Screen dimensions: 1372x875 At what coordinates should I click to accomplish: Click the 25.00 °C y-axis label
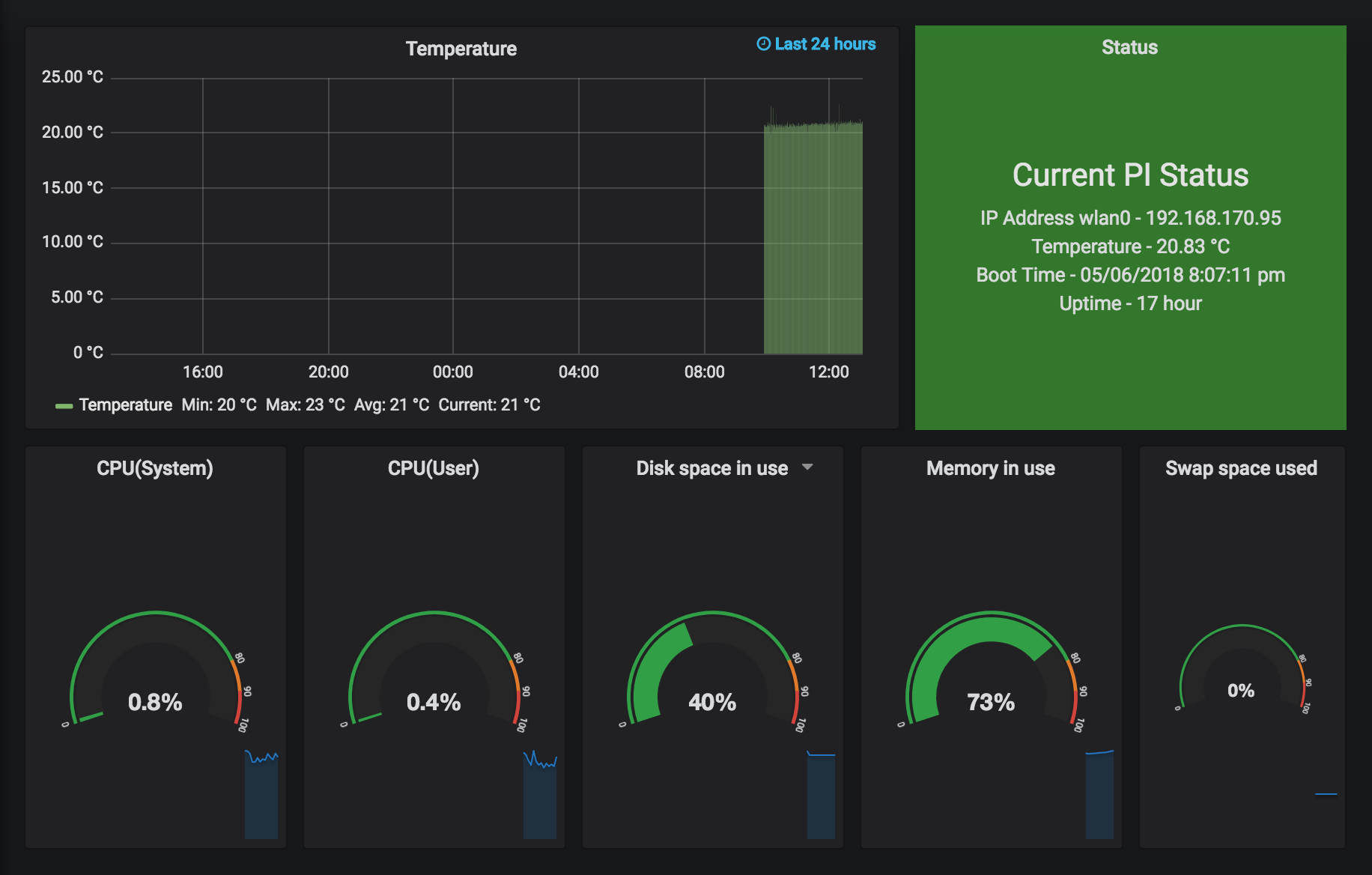(73, 77)
